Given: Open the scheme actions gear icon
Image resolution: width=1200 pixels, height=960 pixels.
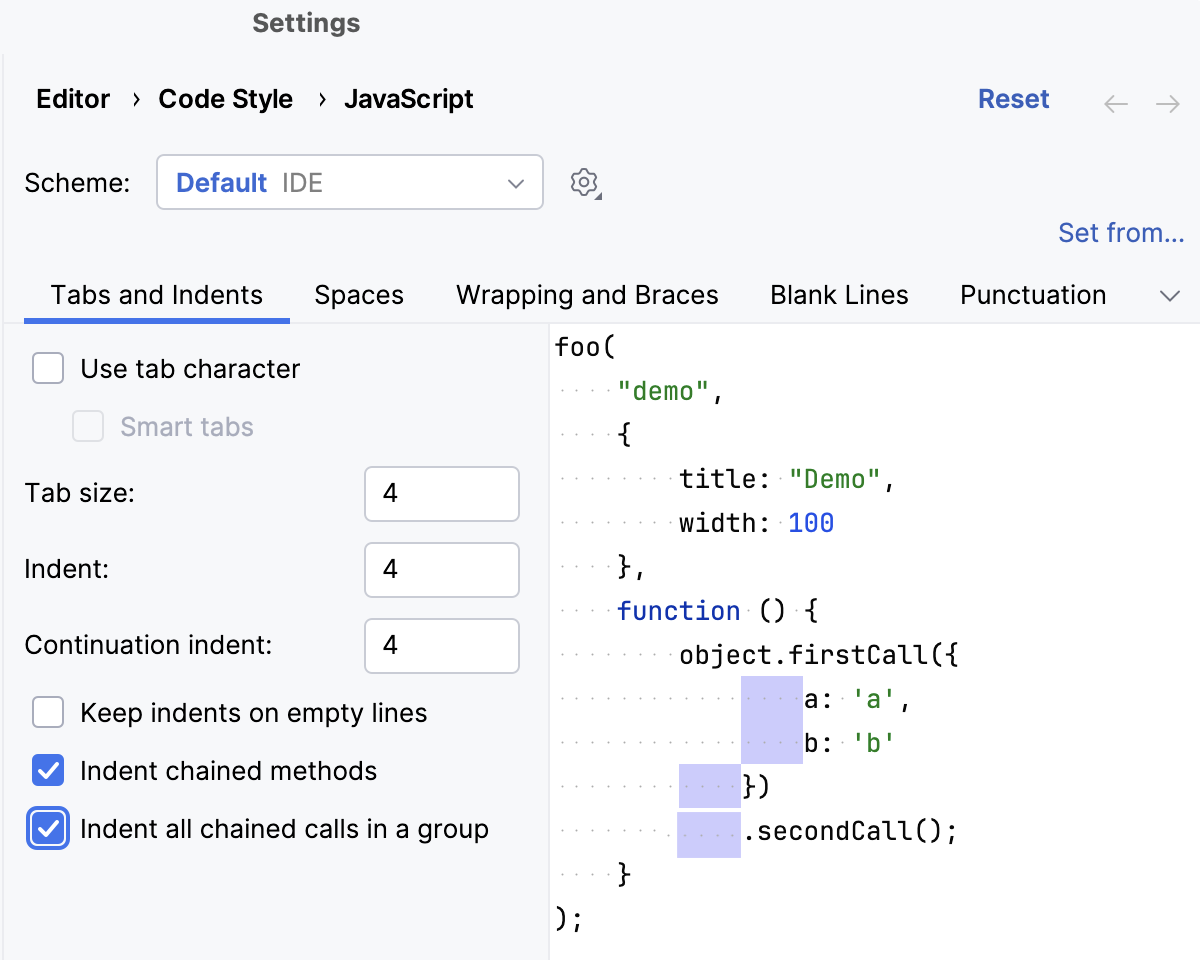Looking at the screenshot, I should coord(584,182).
